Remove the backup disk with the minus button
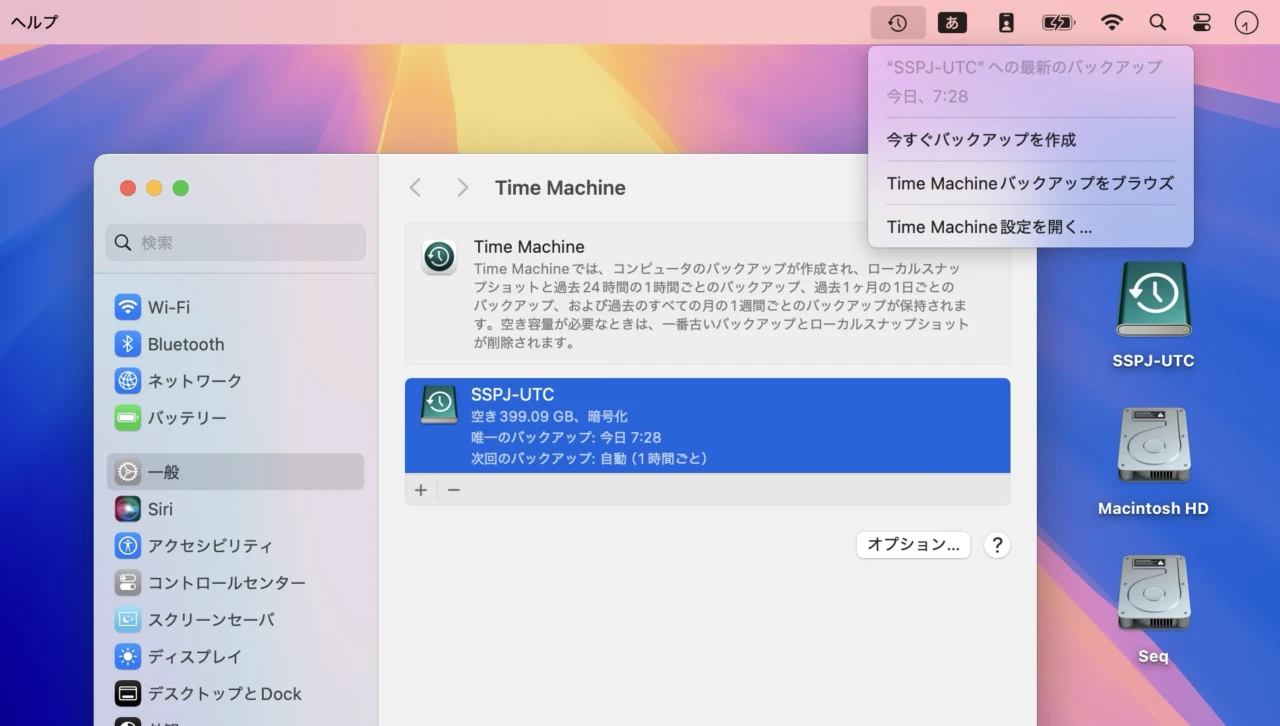Image resolution: width=1280 pixels, height=726 pixels. pos(453,490)
